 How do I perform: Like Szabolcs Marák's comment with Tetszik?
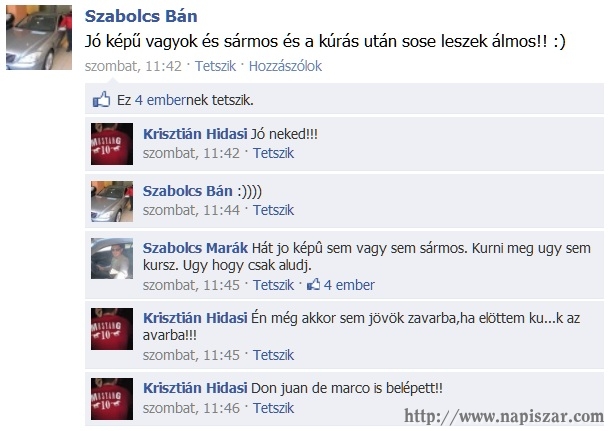[273, 285]
